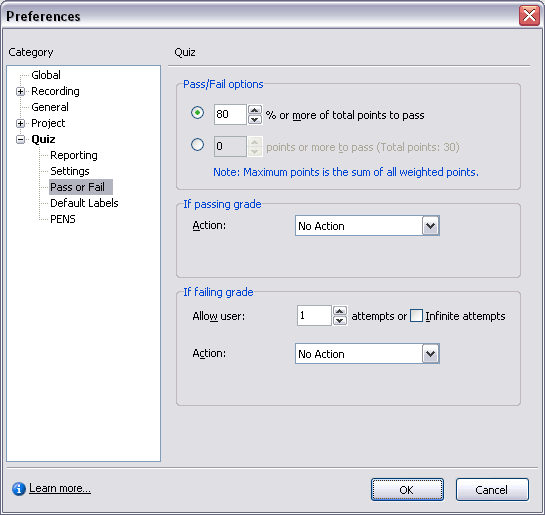Collapse the Quiz tree node
The width and height of the screenshot is (545, 515).
tap(21, 139)
